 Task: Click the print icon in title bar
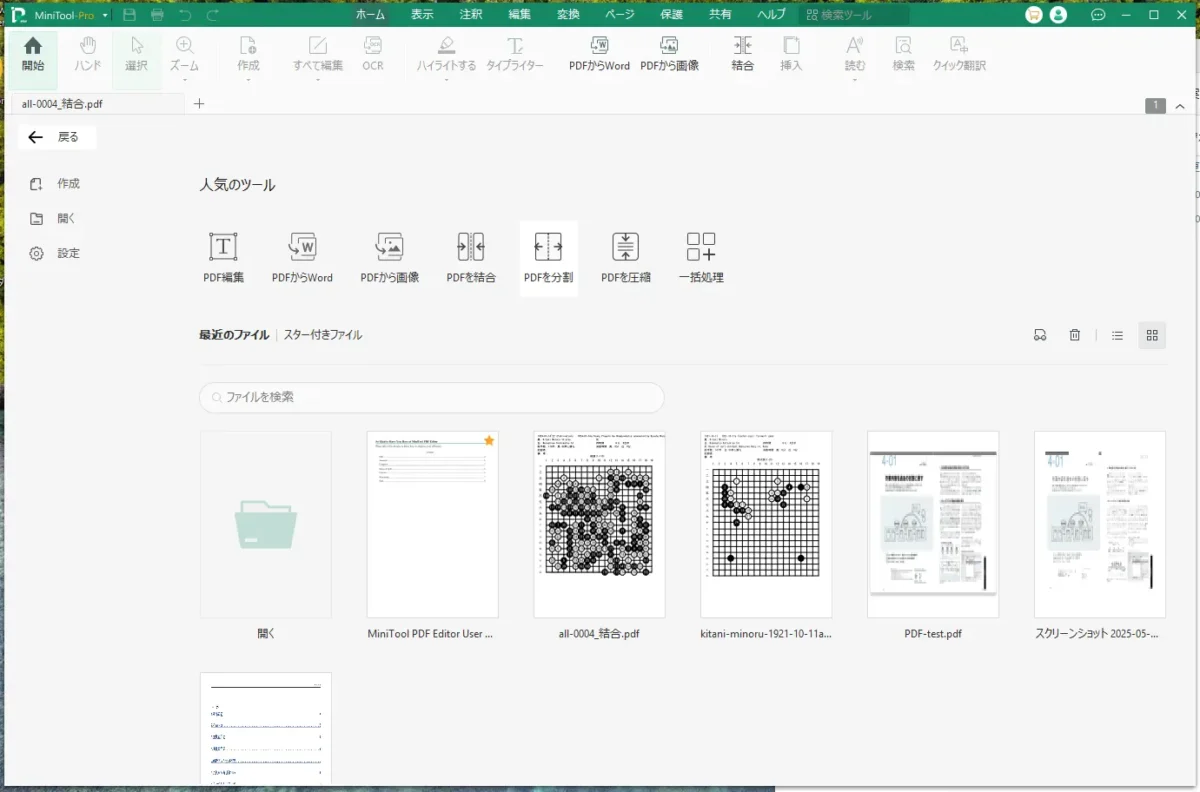click(157, 15)
